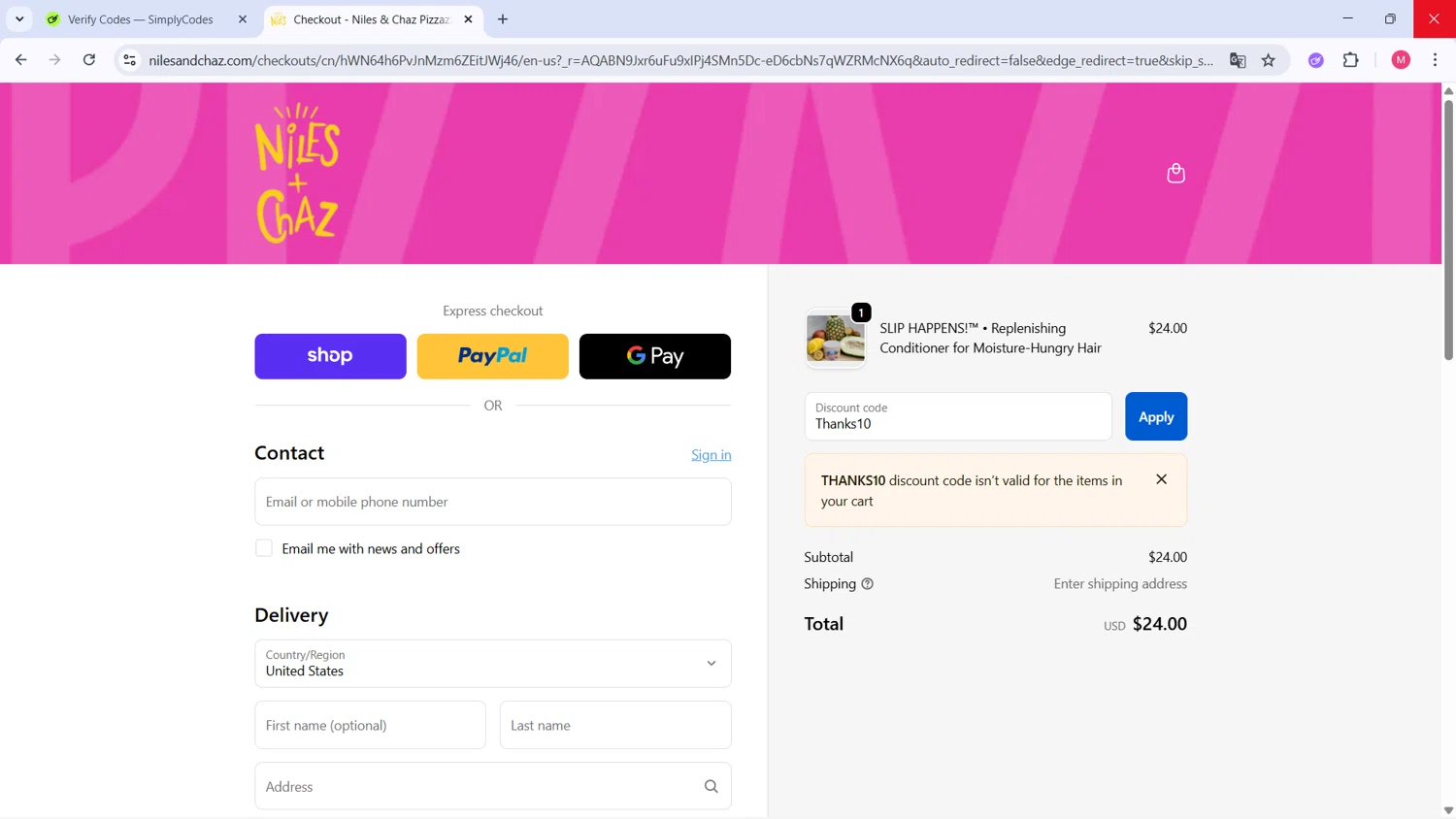Image resolution: width=1456 pixels, height=819 pixels.
Task: Click the Niles + Chaz logo
Action: pyautogui.click(x=297, y=173)
